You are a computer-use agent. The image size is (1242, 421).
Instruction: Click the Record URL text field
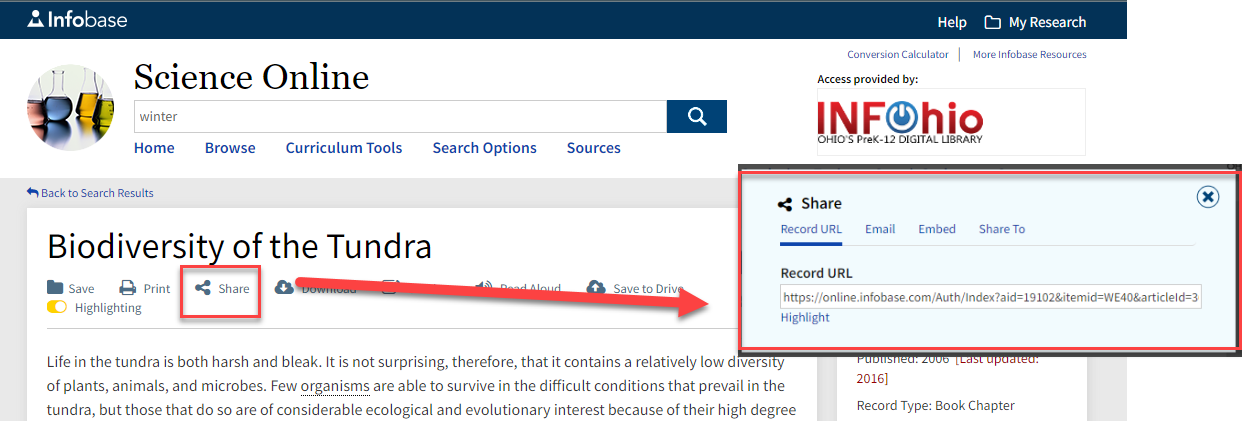[991, 297]
